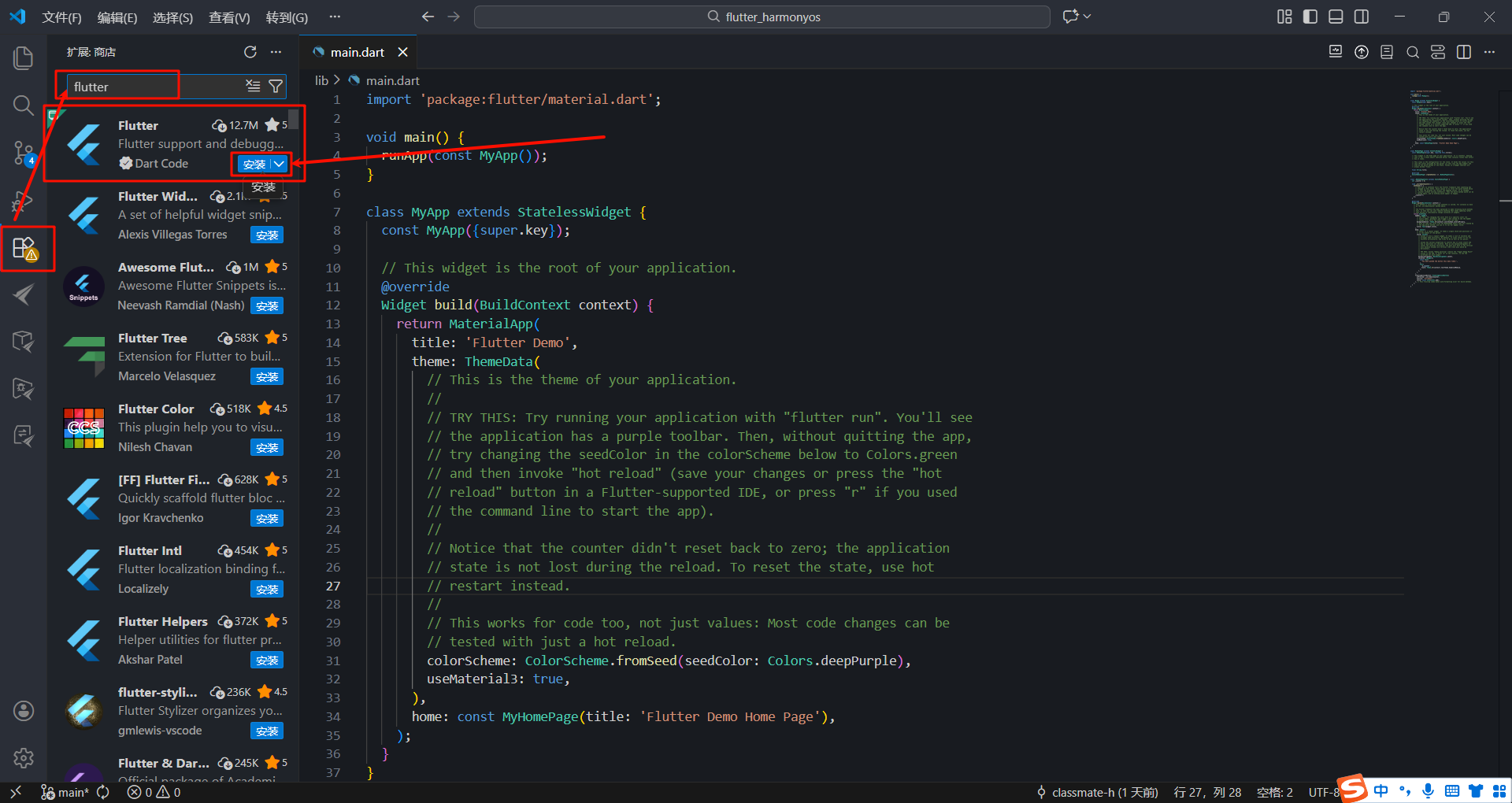The width and height of the screenshot is (1512, 803).
Task: Open Run and Debug view
Action: pos(24,201)
